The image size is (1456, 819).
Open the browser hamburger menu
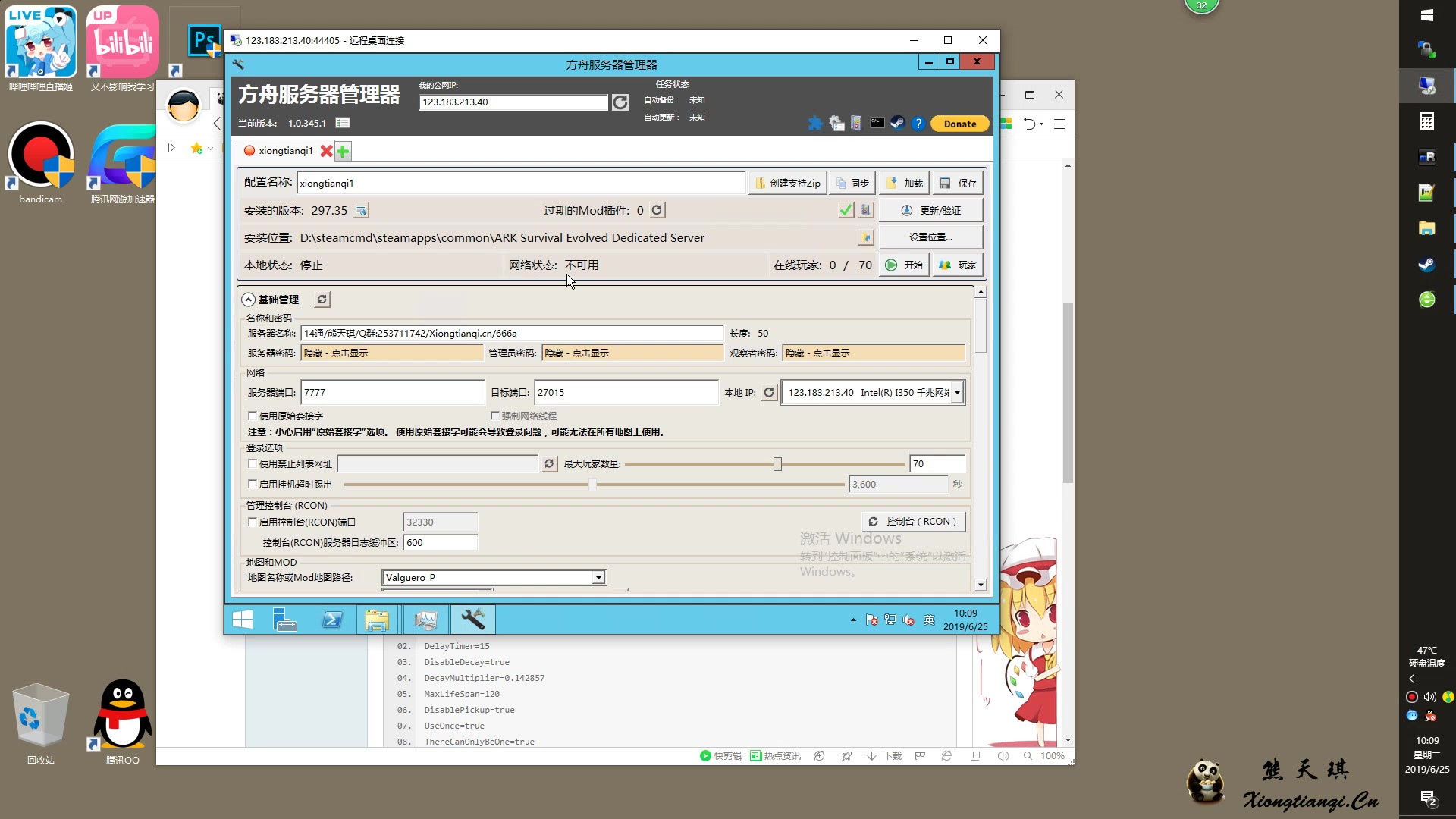[1059, 124]
